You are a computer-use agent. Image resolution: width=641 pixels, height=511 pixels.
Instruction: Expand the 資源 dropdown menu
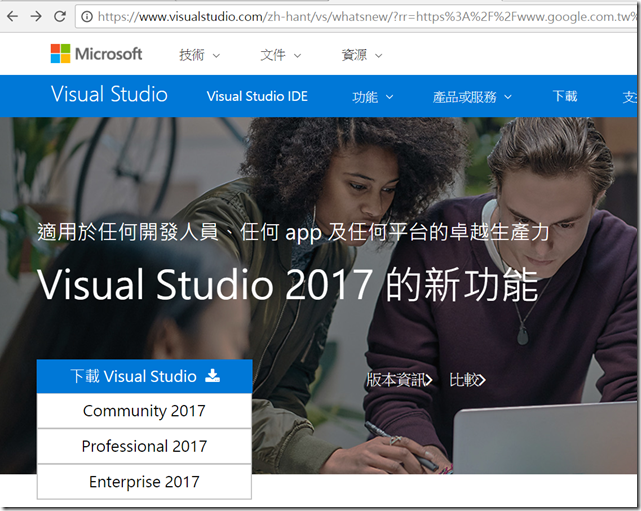pyautogui.click(x=362, y=55)
